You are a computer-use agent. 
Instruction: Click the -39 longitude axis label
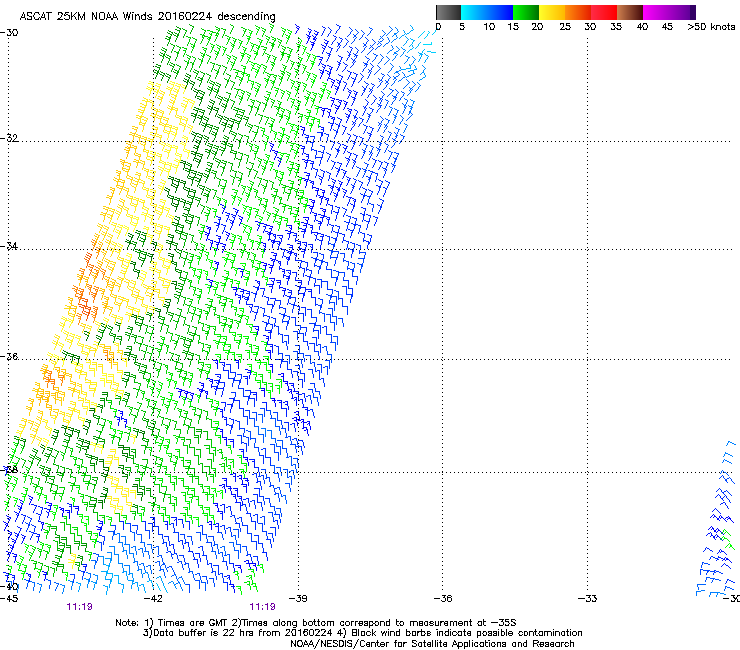[x=298, y=599]
